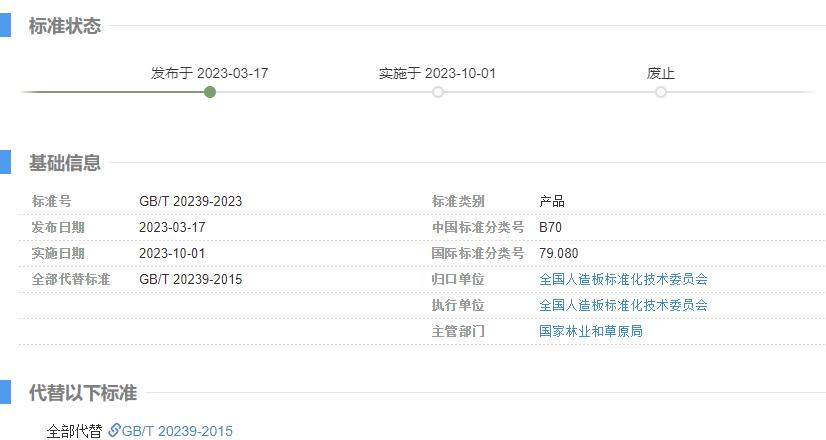Click the standard number GB/T 20239-2023
The image size is (826, 440).
[190, 201]
